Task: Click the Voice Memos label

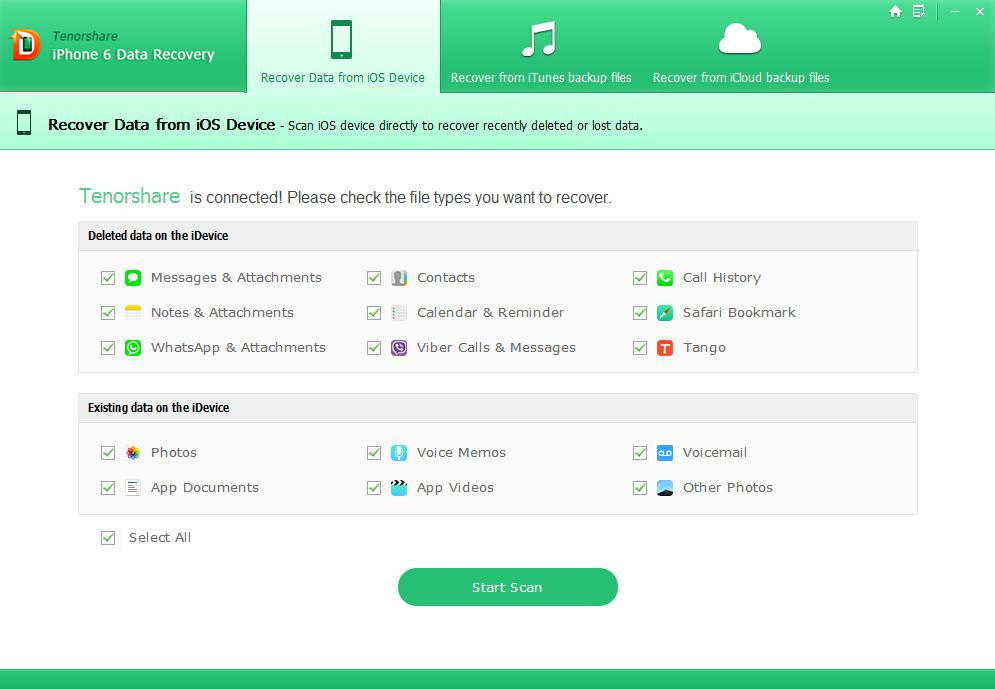Action: (461, 452)
